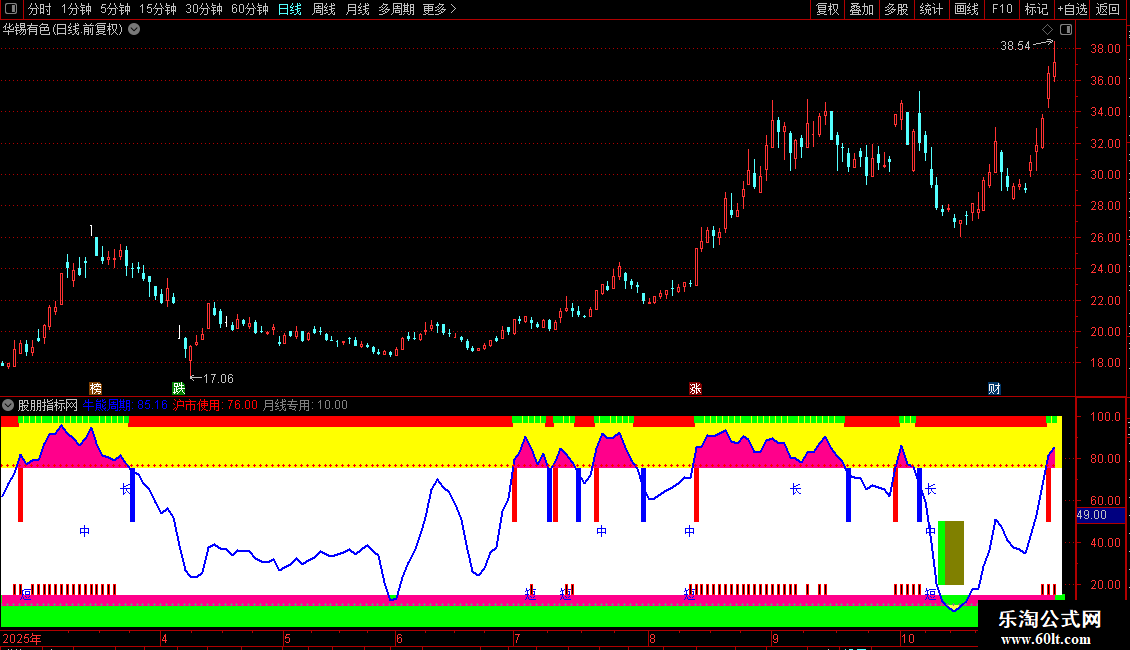
Task: Expand the 更多 periods menu
Action: (x=439, y=9)
